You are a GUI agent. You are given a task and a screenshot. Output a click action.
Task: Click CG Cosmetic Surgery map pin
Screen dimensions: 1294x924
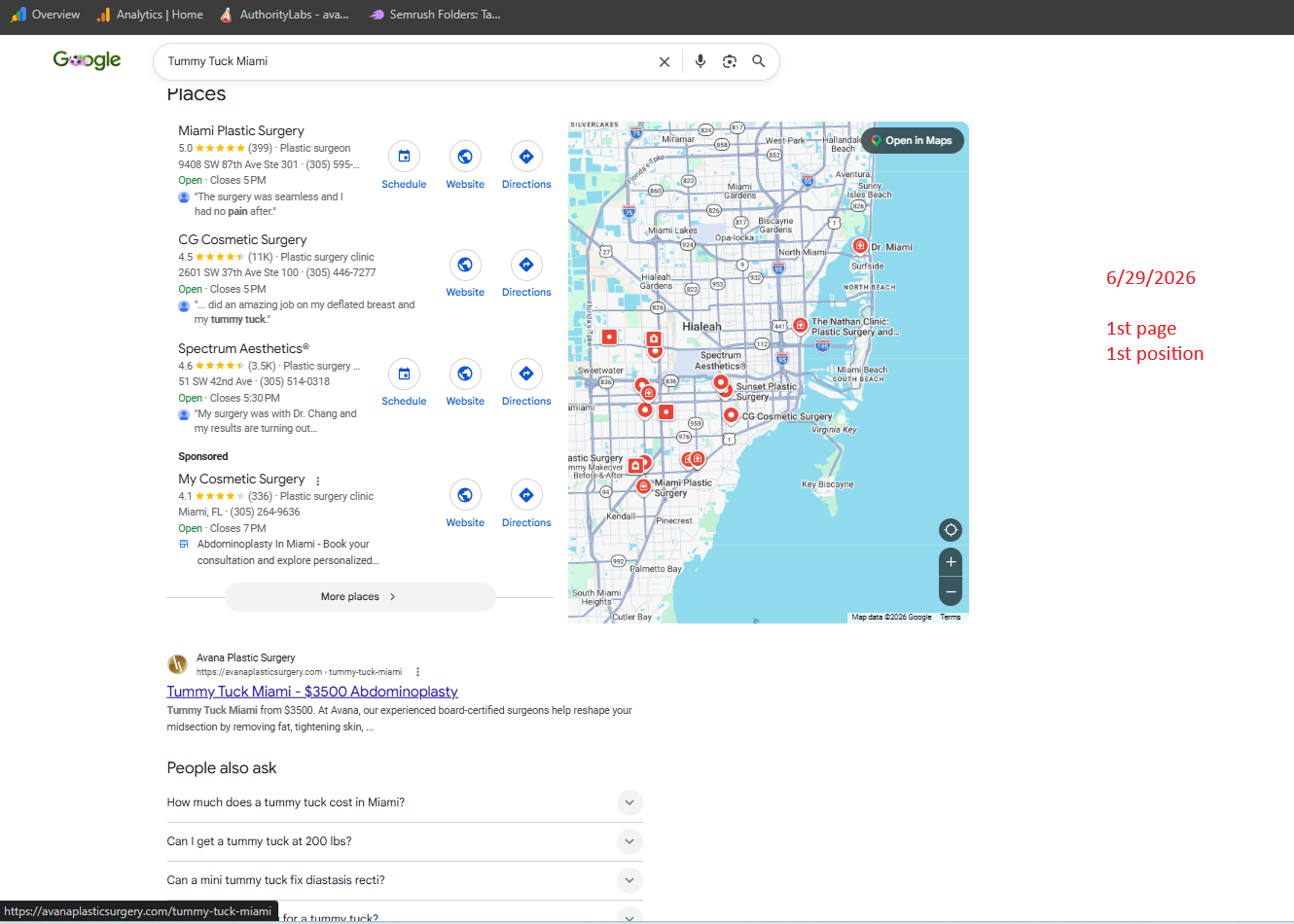click(731, 415)
